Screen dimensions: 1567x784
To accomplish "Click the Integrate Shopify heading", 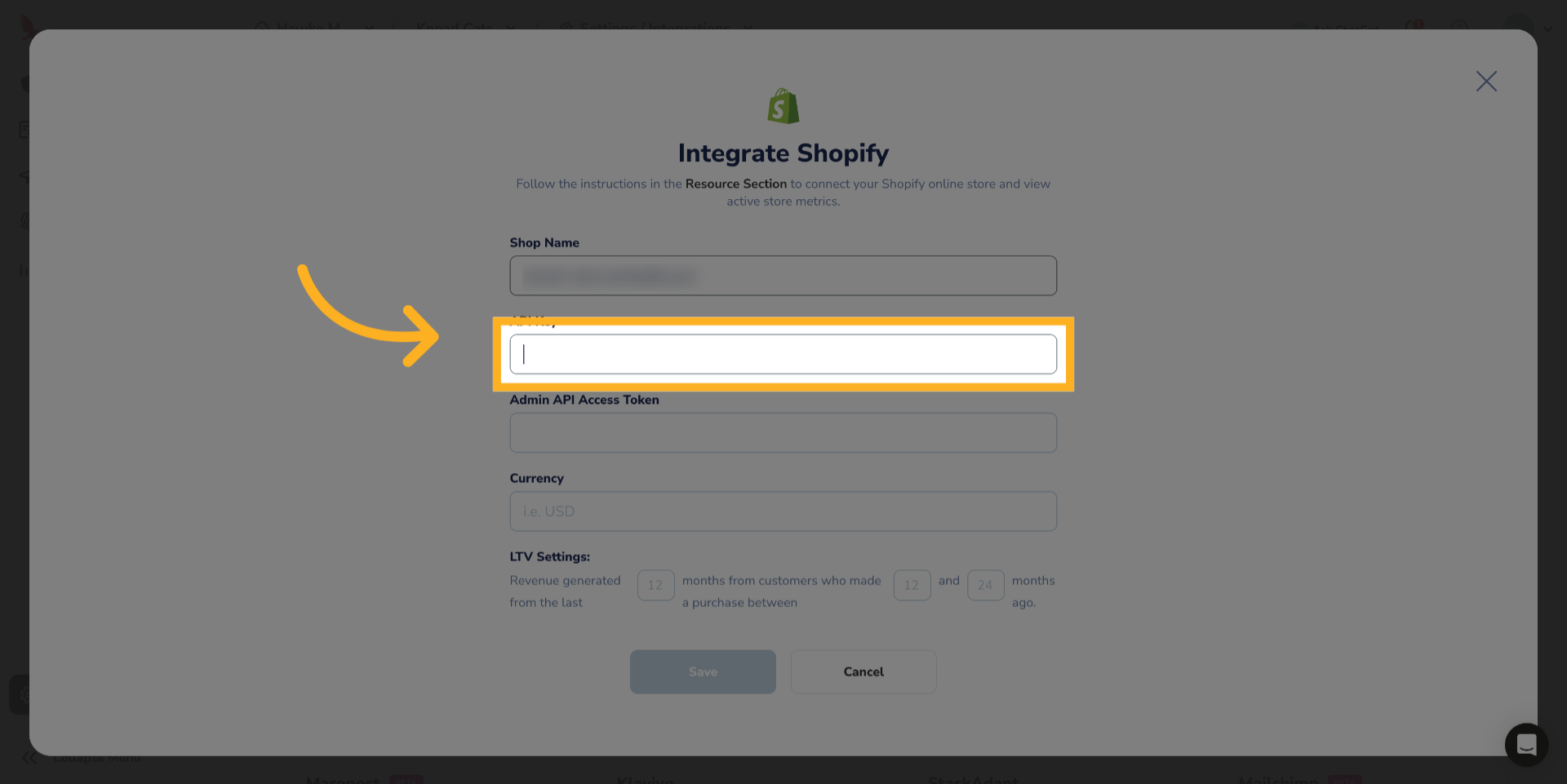I will (783, 153).
